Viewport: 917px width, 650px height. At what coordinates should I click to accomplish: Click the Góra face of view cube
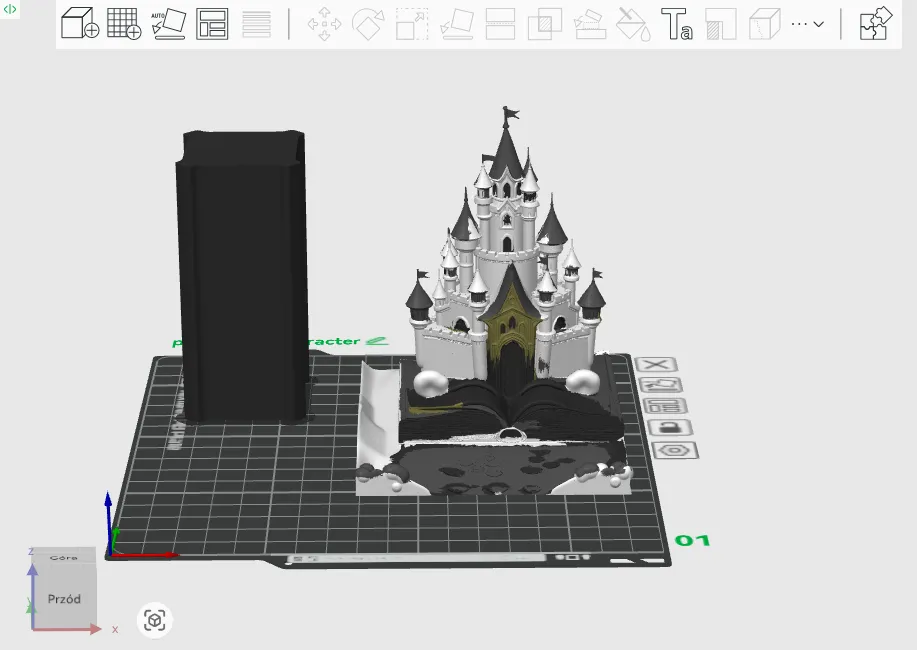(63, 558)
